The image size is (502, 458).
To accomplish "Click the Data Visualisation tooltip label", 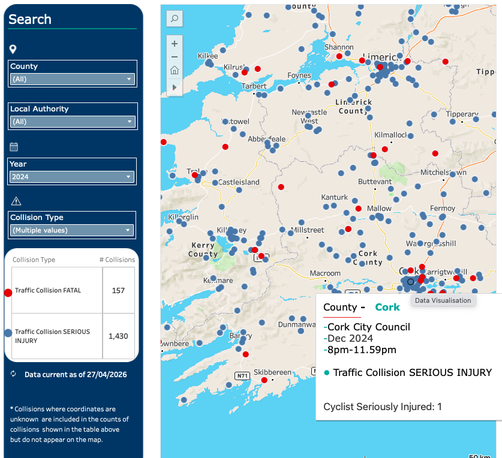I will click(443, 300).
